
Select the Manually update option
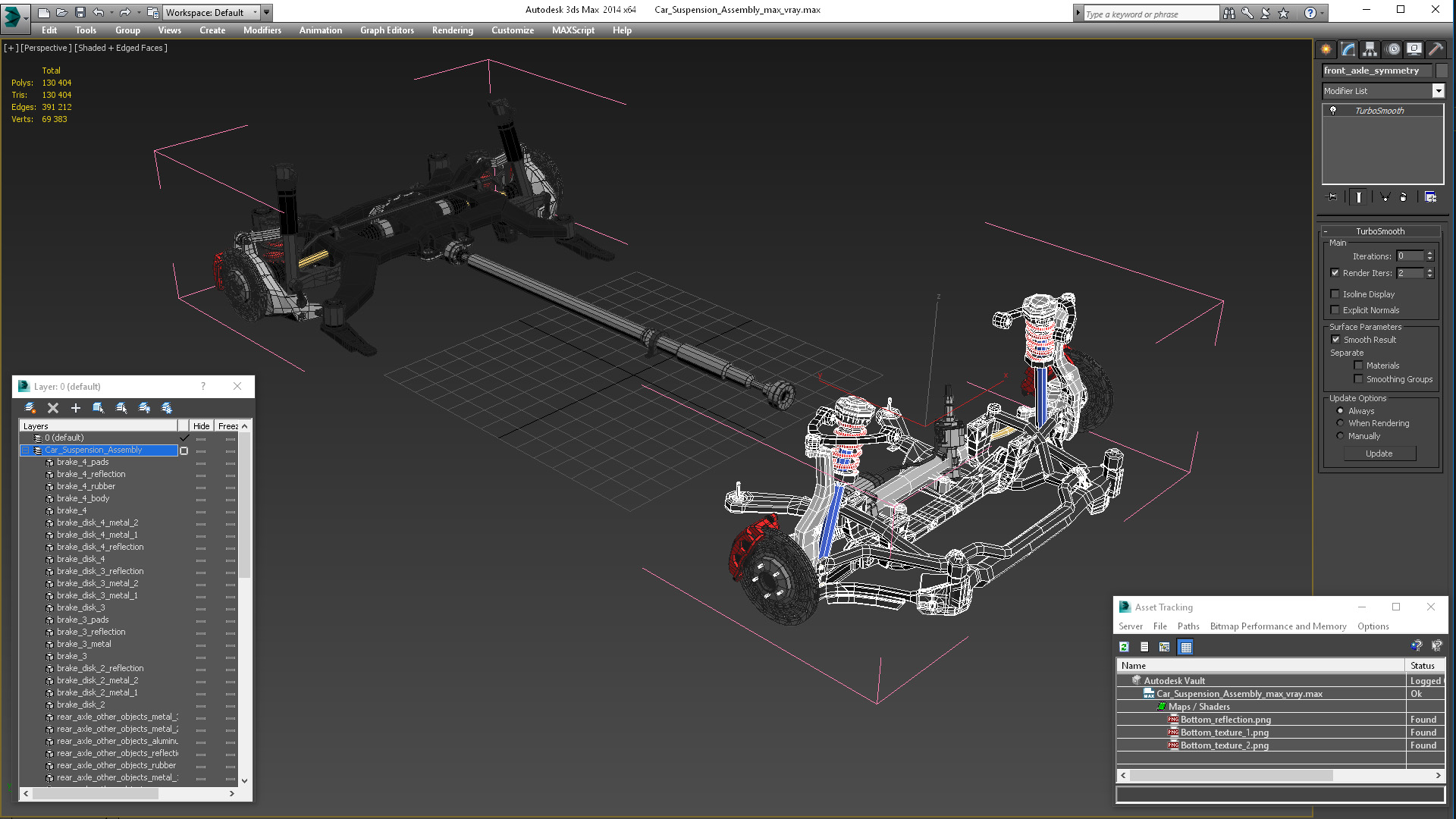(1340, 436)
